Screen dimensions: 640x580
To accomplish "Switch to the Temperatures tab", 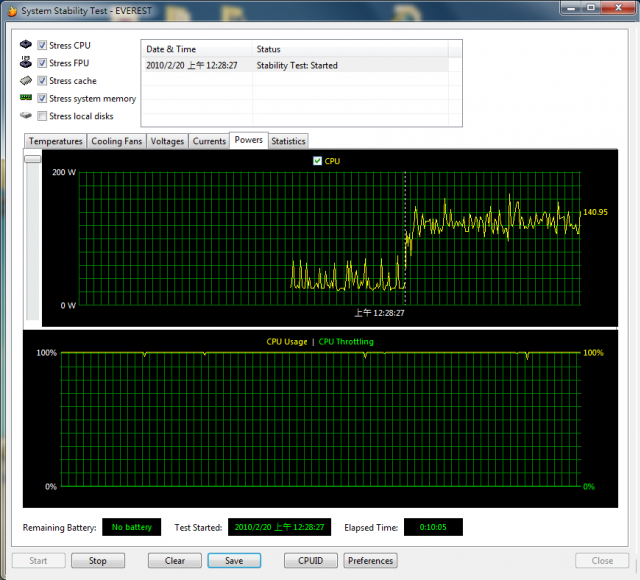I will point(56,141).
